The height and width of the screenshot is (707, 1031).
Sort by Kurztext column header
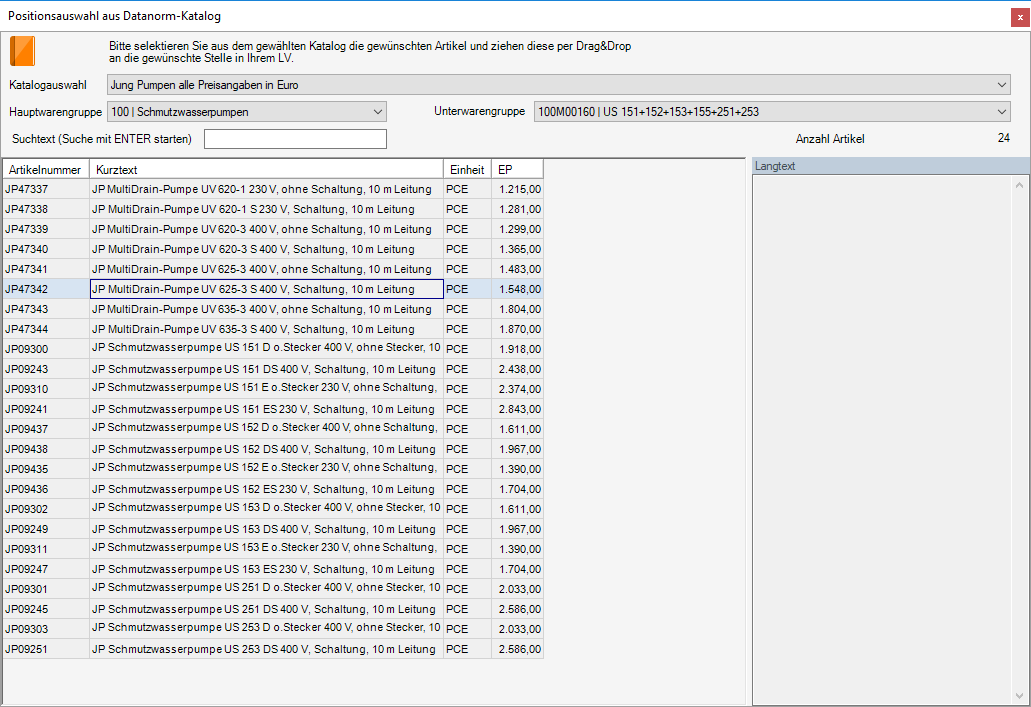point(266,170)
